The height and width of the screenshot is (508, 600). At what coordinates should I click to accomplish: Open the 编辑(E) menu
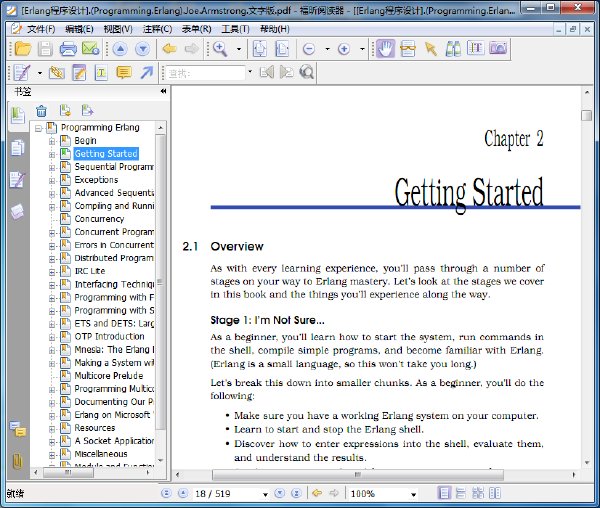point(79,29)
